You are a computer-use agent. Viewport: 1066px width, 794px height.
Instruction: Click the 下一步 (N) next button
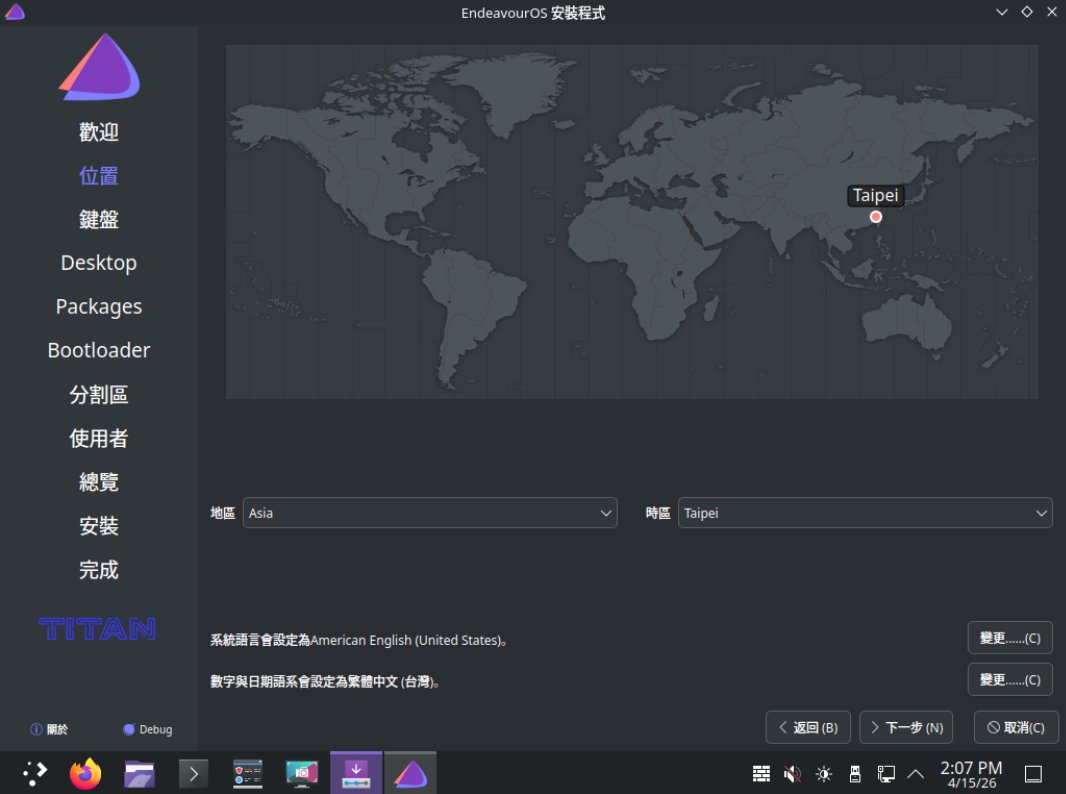point(907,727)
